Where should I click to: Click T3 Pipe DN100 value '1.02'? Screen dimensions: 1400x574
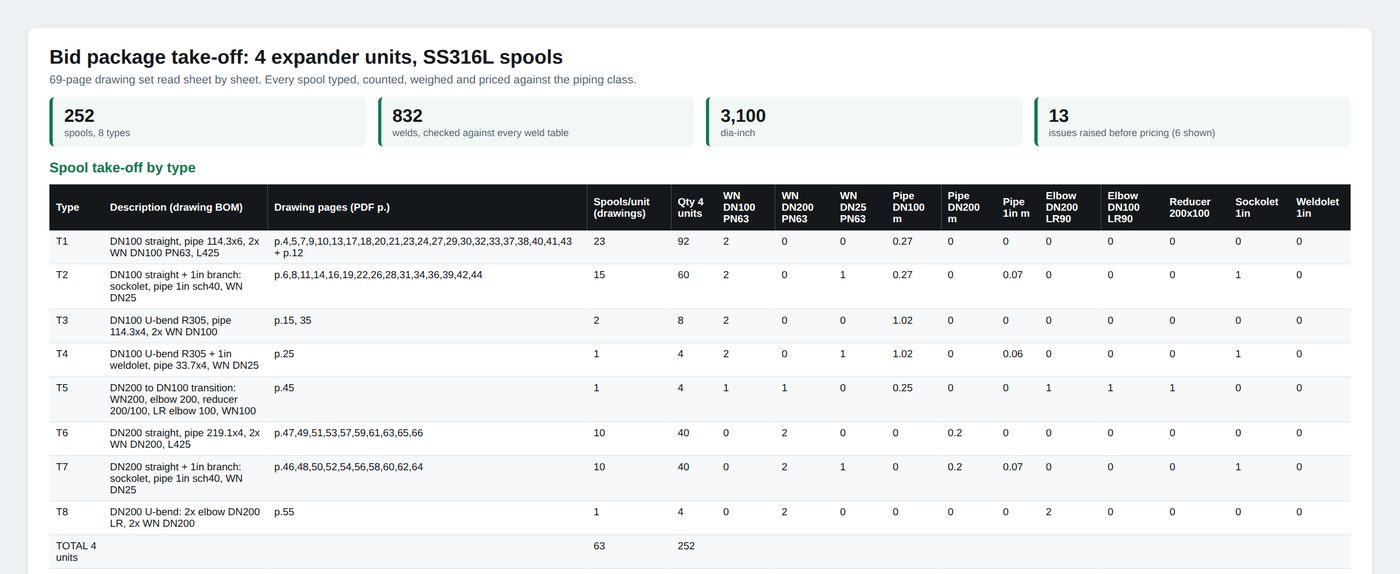tap(903, 320)
